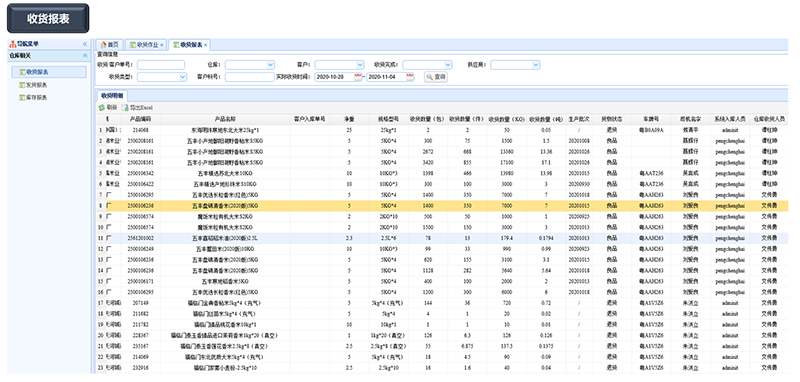Click the 仓库收货人员 column header

(768, 119)
